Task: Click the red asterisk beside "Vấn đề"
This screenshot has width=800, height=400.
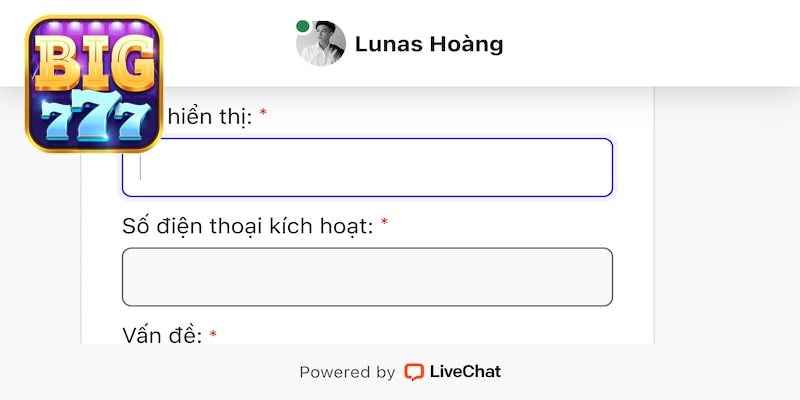Action: (213, 333)
